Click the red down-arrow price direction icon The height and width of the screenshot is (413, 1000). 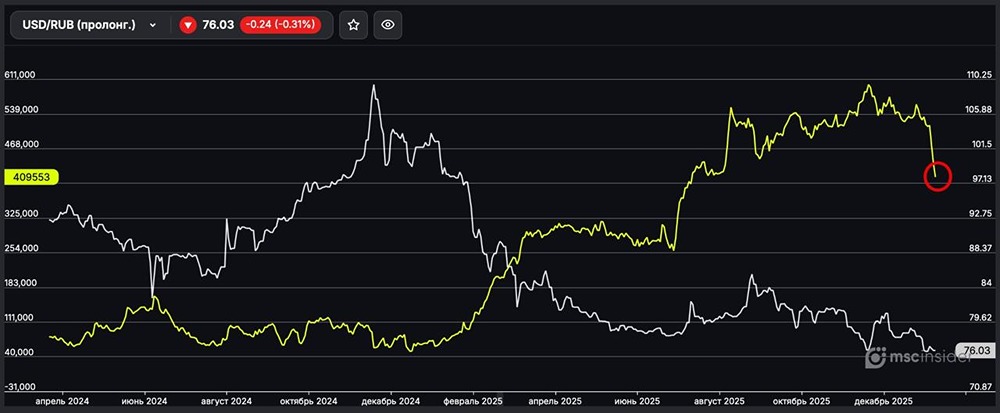(188, 25)
